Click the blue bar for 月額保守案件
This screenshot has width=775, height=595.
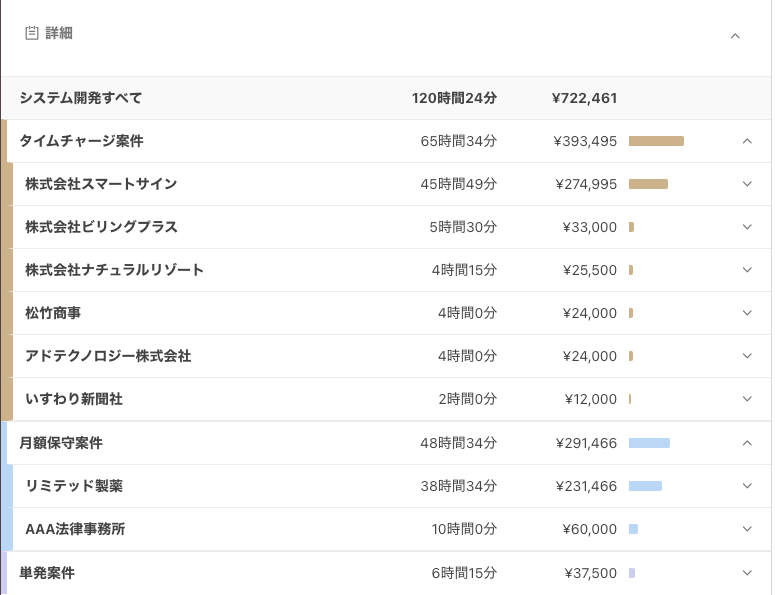(x=649, y=443)
